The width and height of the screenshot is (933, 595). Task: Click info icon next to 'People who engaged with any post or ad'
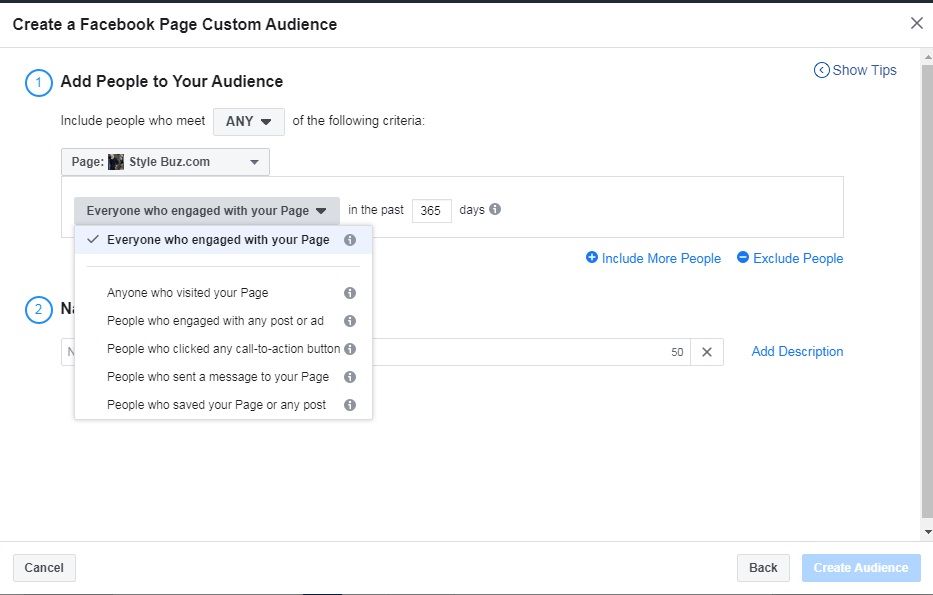[350, 321]
